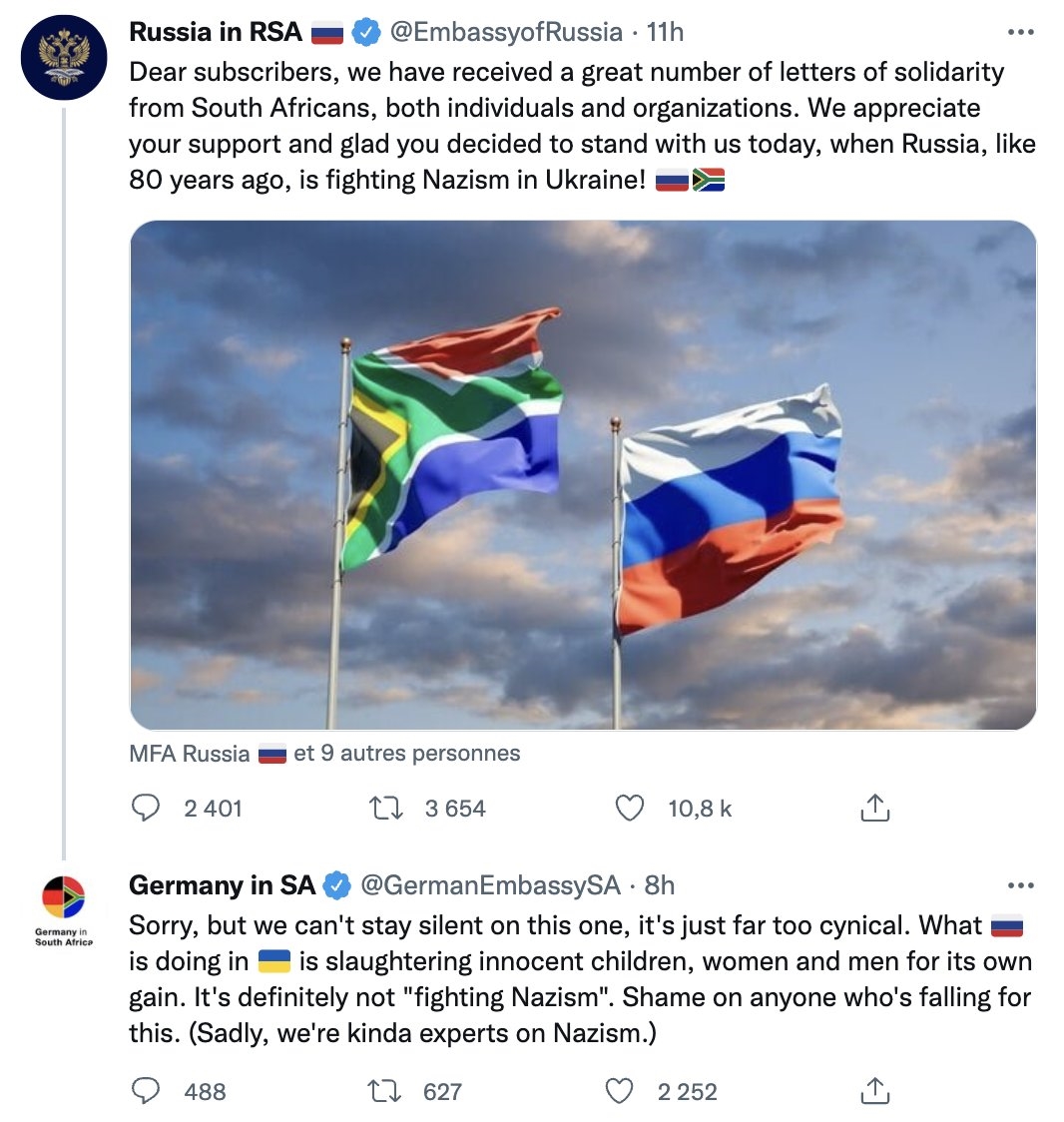Image resolution: width=1064 pixels, height=1122 pixels.
Task: Click the Germany in SA display name
Action: 222,885
